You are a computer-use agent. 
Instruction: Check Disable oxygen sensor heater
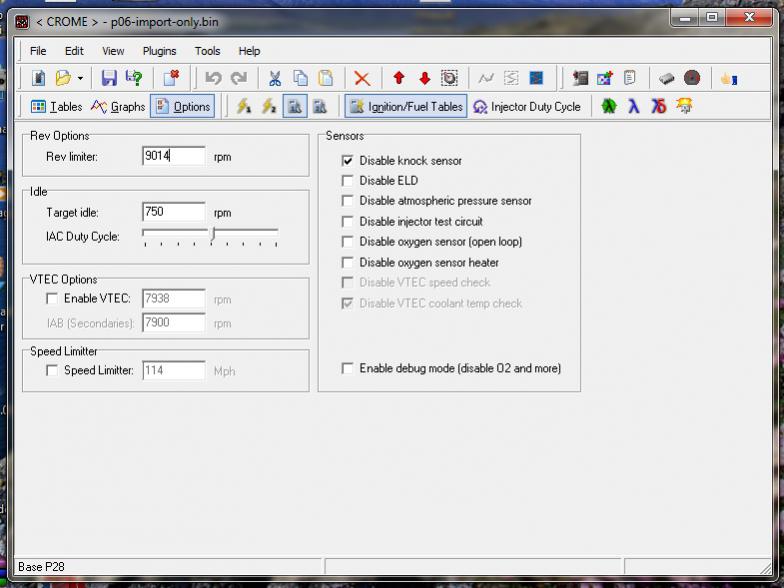(x=347, y=262)
